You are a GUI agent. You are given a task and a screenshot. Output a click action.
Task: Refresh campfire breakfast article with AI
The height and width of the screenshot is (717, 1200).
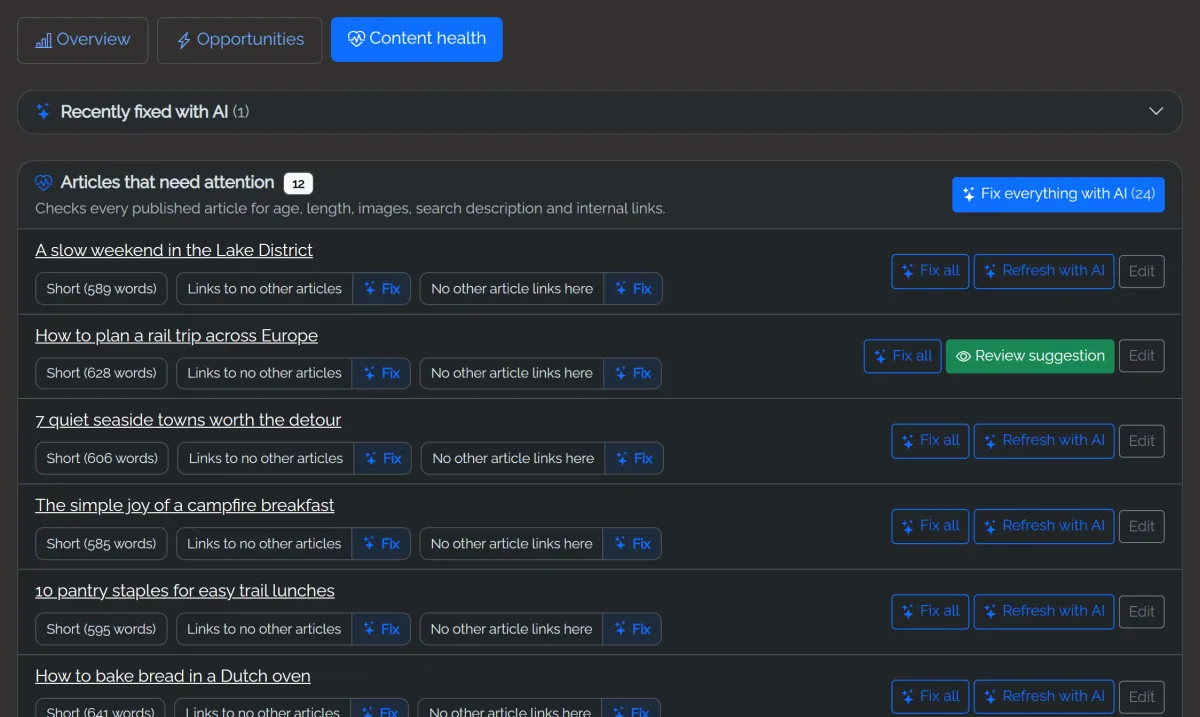coord(1044,526)
